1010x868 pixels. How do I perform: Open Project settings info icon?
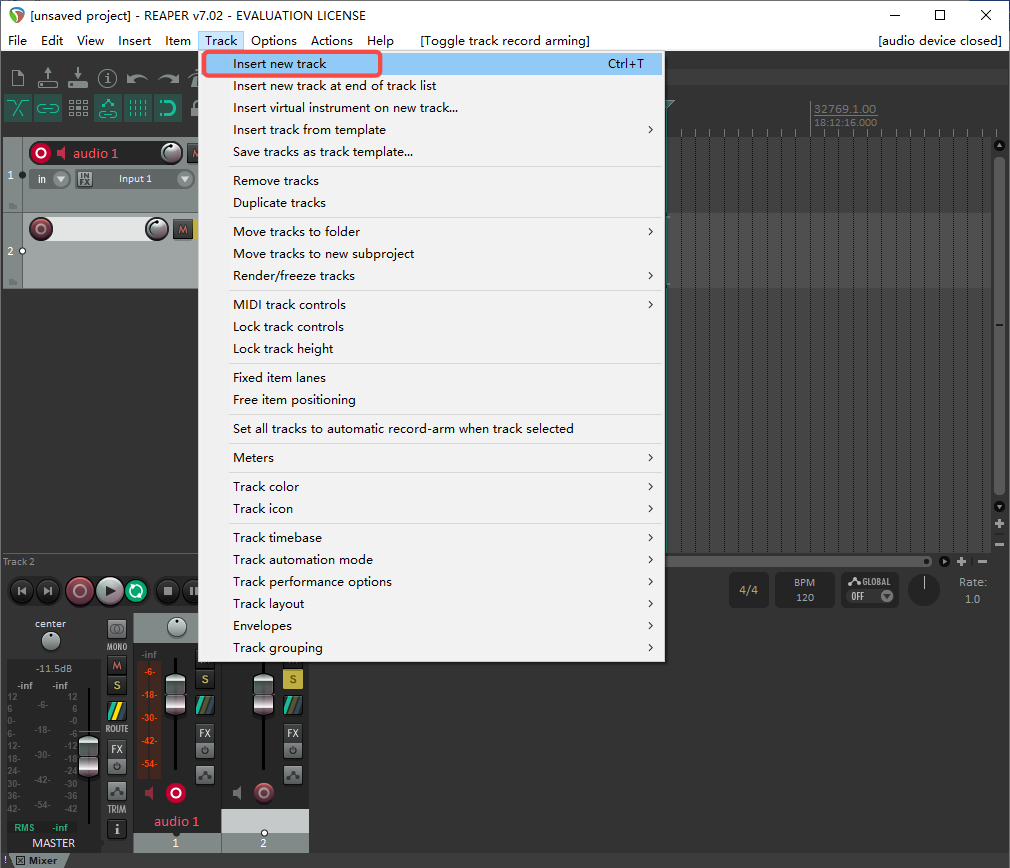[x=107, y=79]
